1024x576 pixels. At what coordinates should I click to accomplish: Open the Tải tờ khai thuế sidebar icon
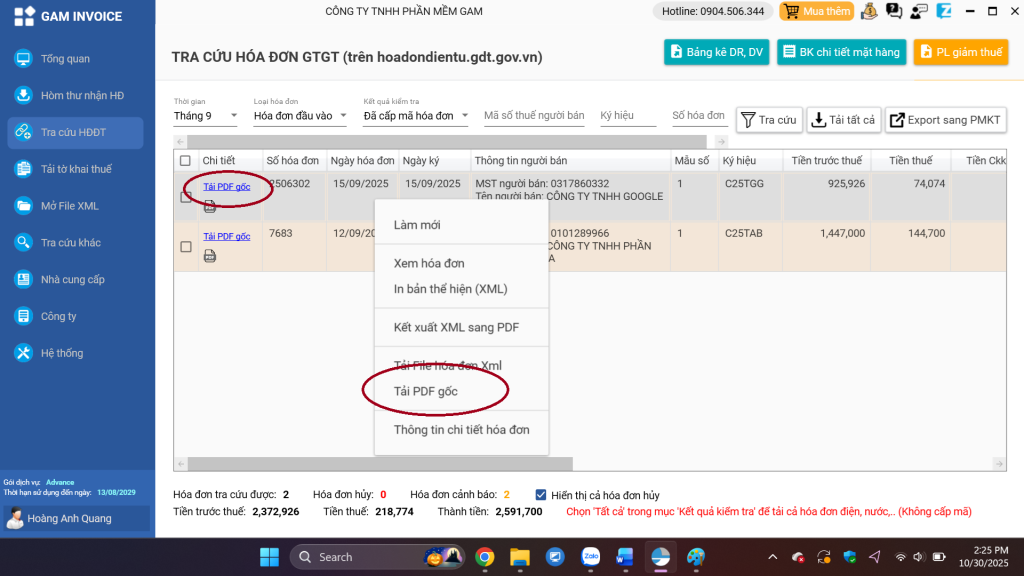(x=23, y=169)
